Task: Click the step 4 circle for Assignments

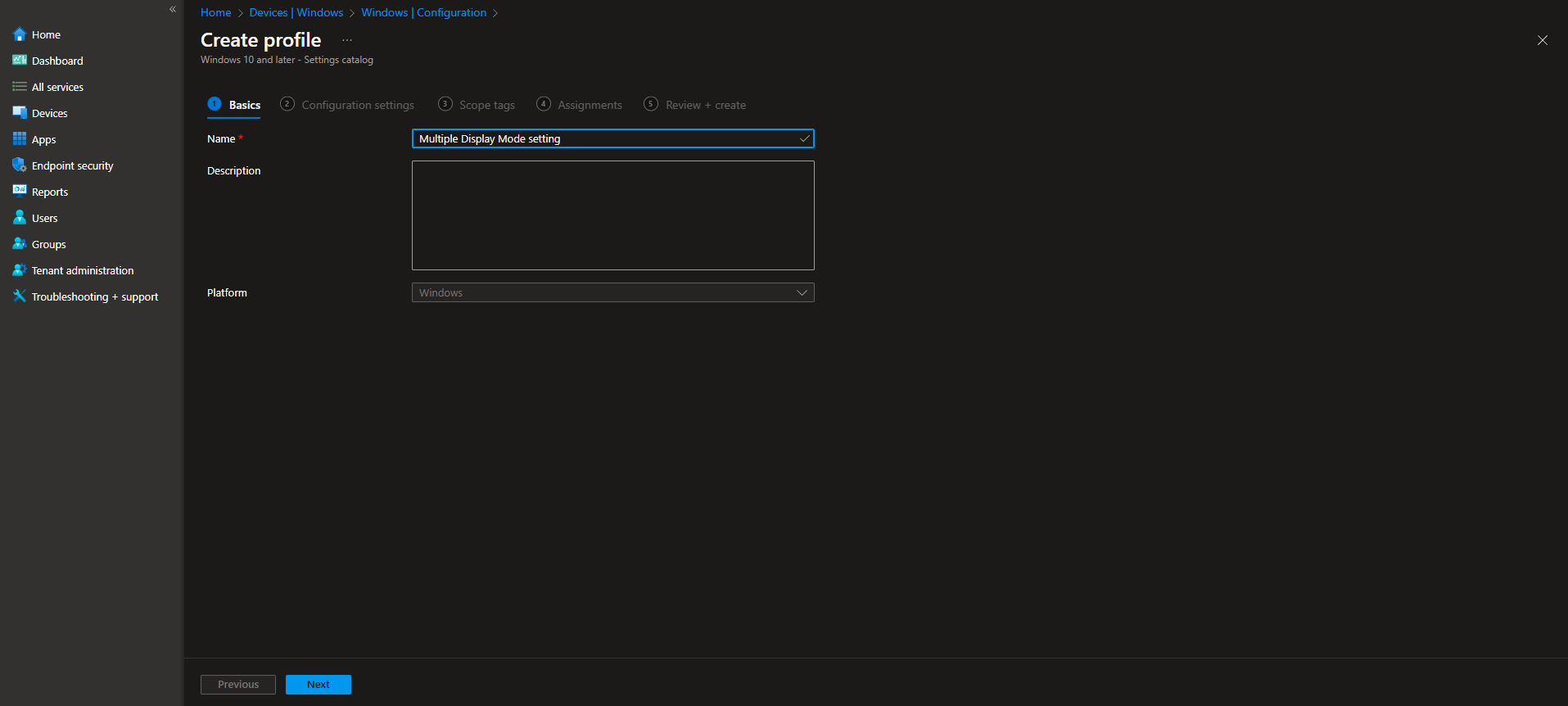Action: [x=544, y=104]
